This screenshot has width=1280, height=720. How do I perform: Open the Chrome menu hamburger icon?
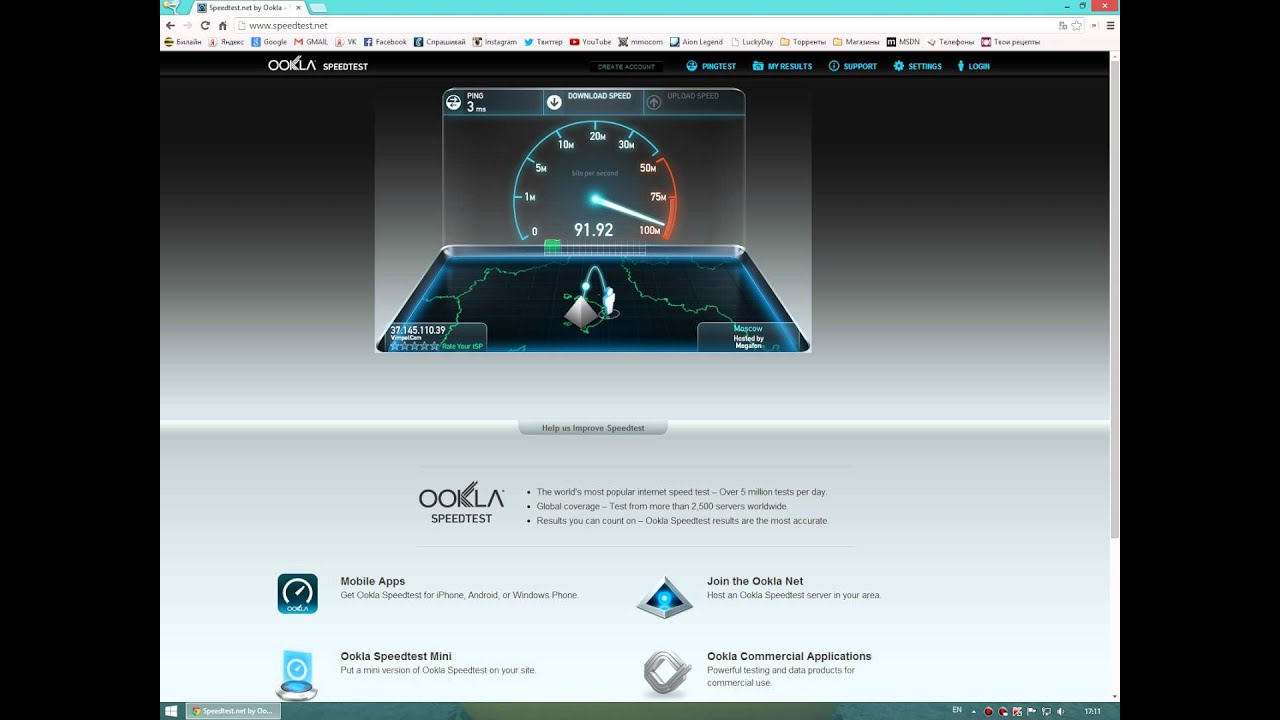(1110, 25)
